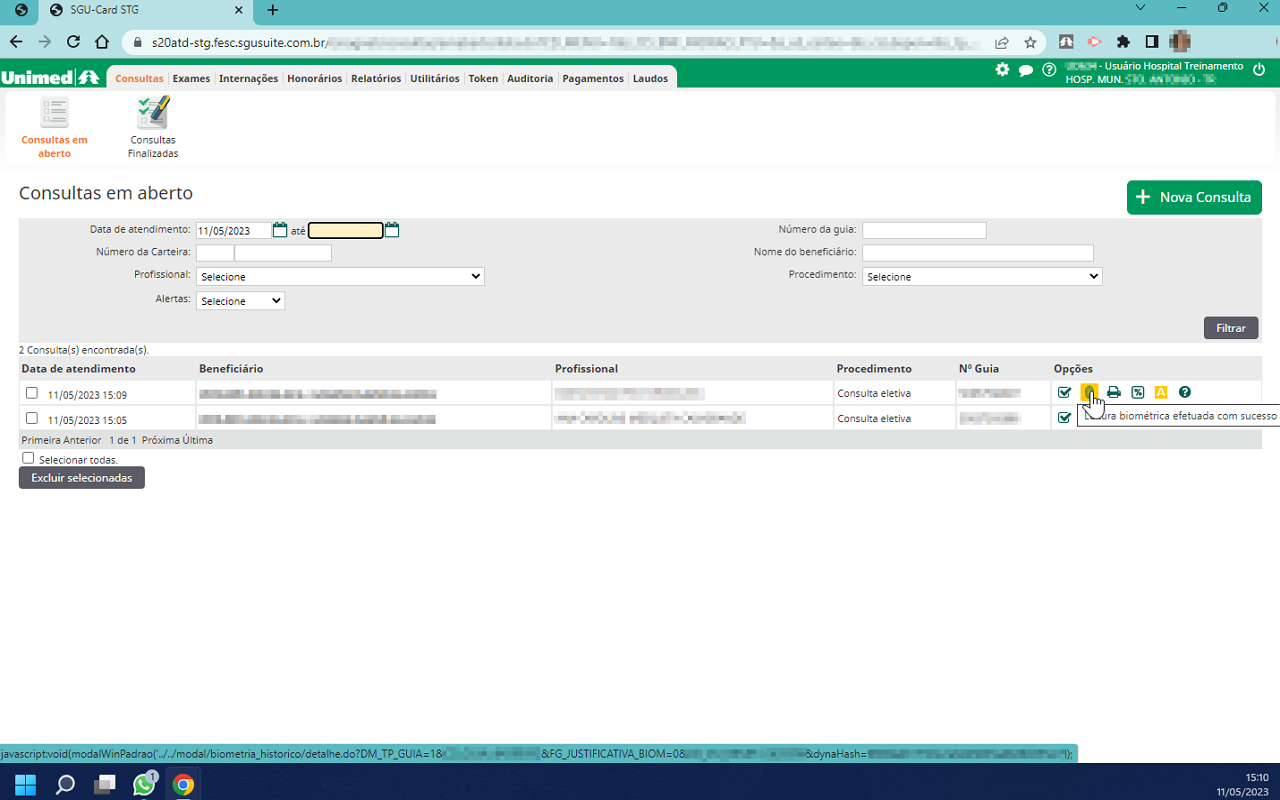
Task: Click the biometric fingerprint icon in first row
Action: click(1089, 393)
